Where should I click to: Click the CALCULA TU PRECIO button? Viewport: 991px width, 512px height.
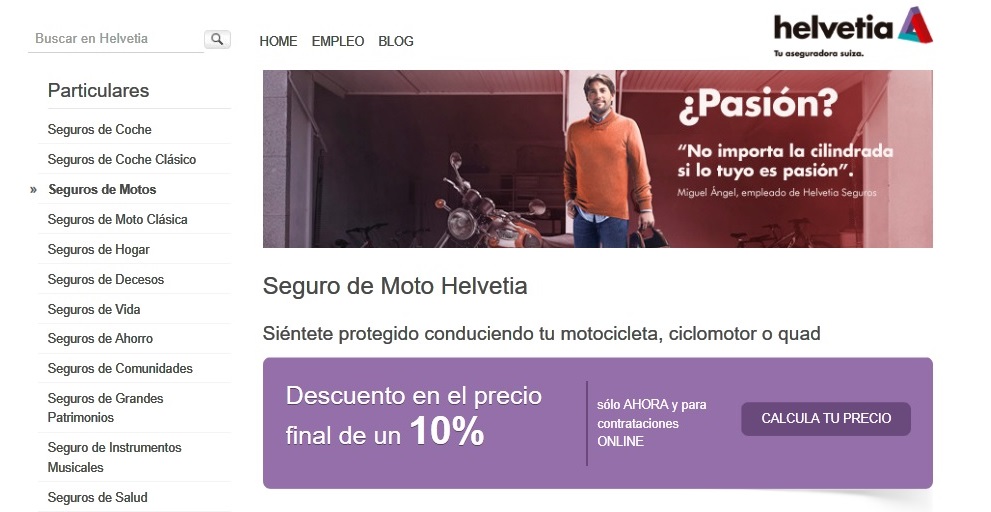coord(825,418)
